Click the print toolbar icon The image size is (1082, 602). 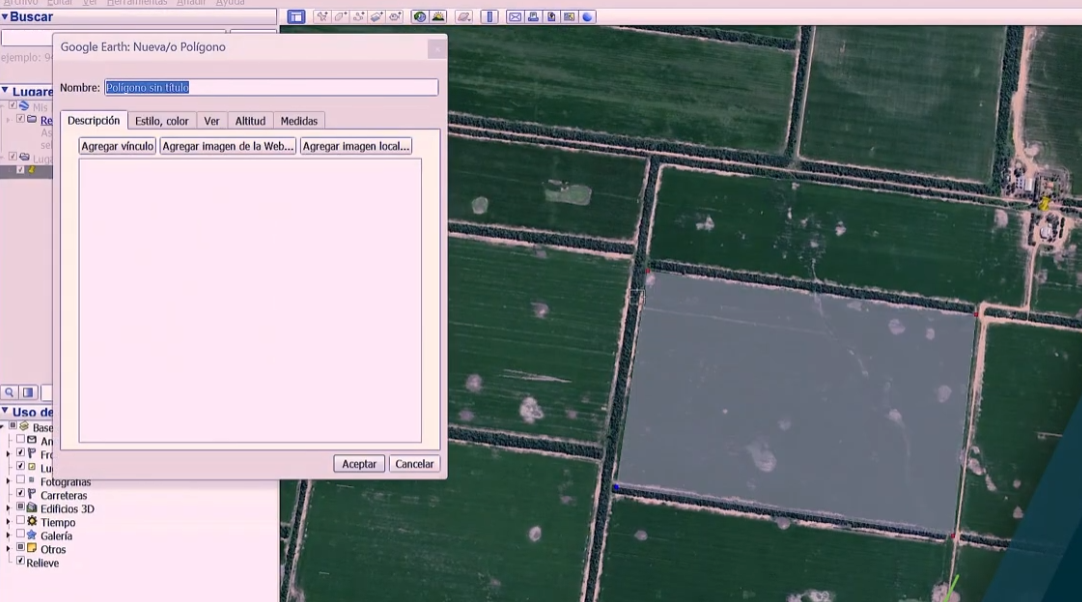pyautogui.click(x=533, y=17)
